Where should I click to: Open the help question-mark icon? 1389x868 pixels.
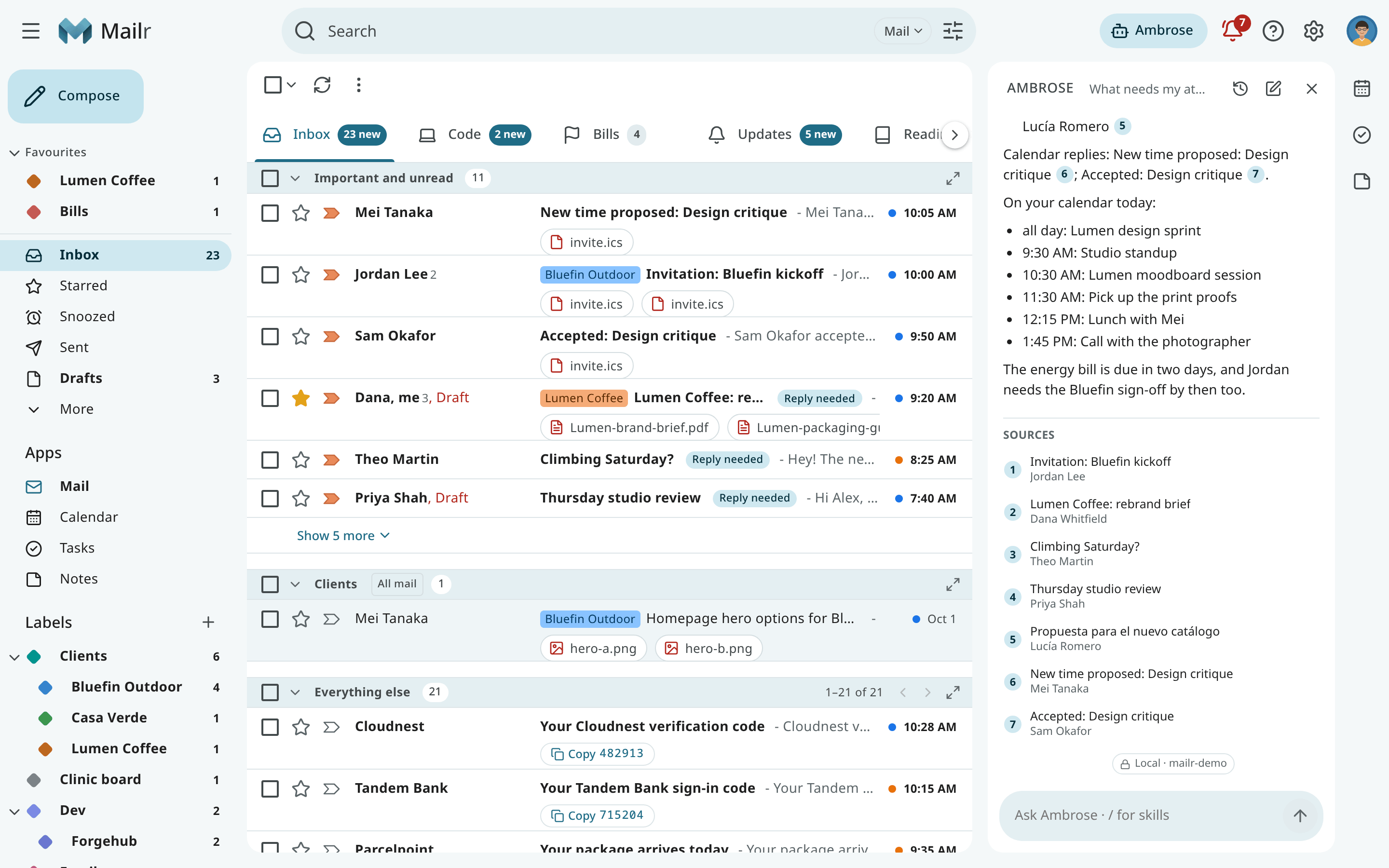pos(1273,31)
